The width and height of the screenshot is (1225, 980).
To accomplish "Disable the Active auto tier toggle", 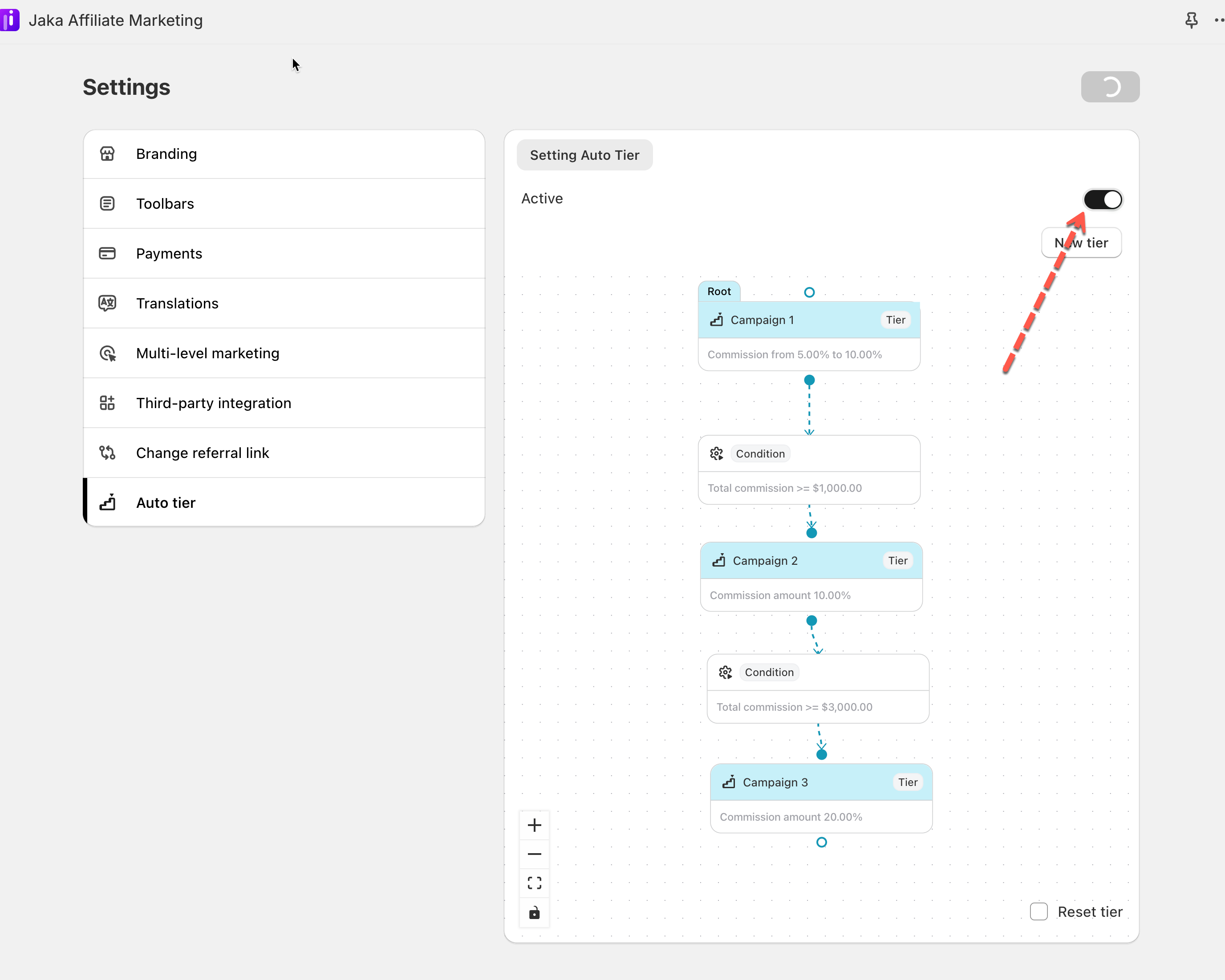I will [x=1102, y=199].
